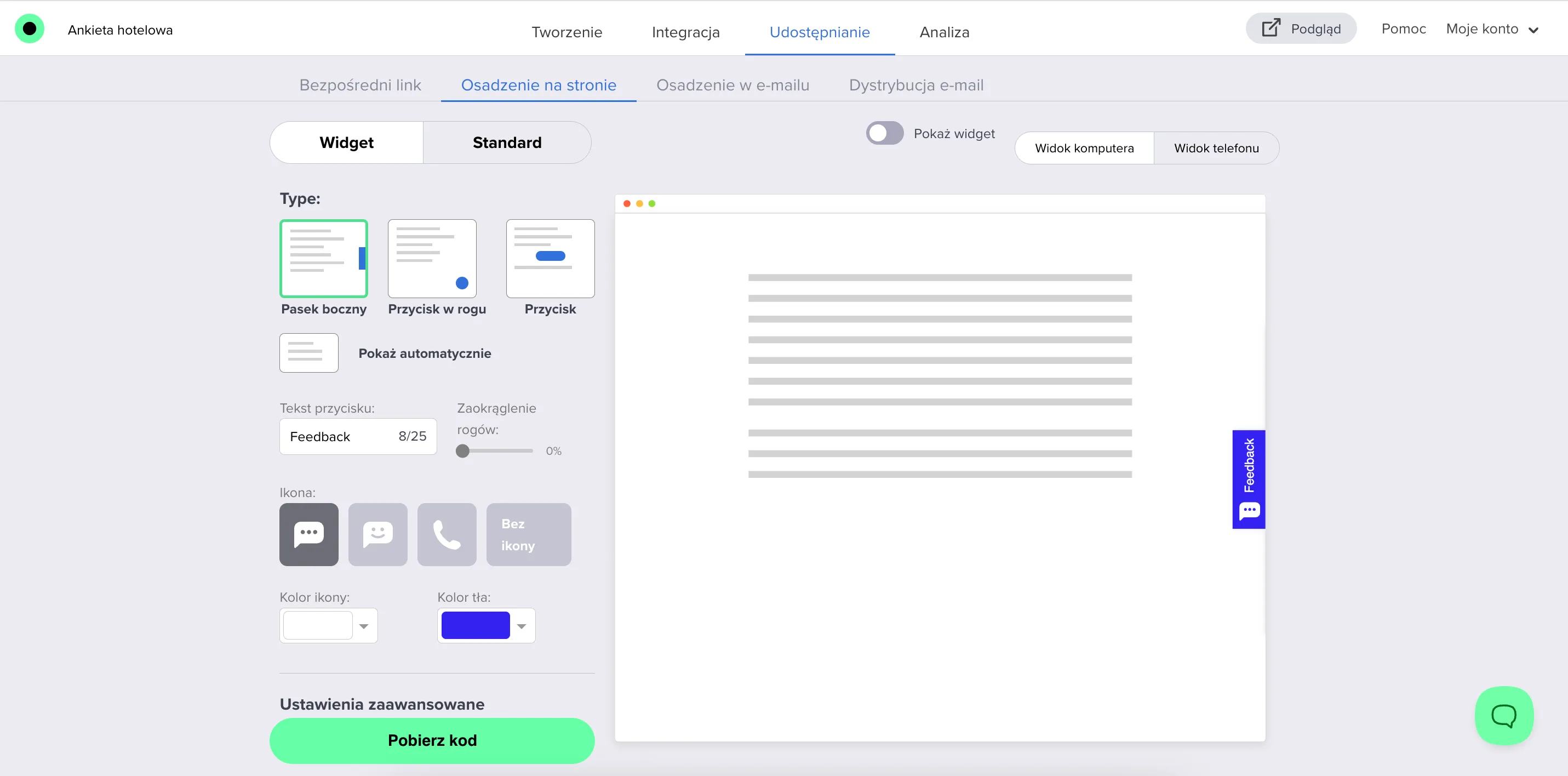
Task: Click the green circle app logo
Action: tap(29, 28)
